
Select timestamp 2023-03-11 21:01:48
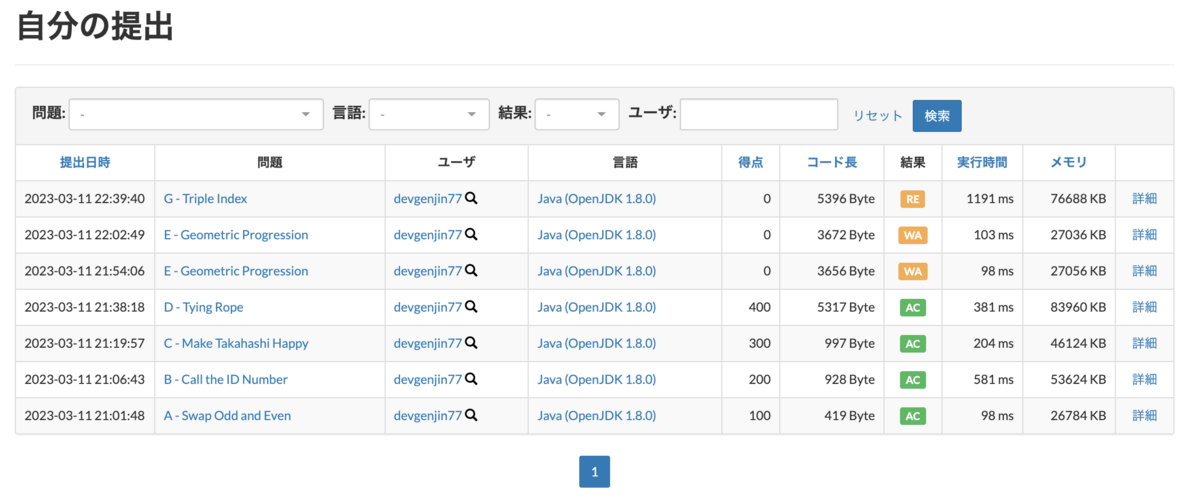click(x=85, y=415)
